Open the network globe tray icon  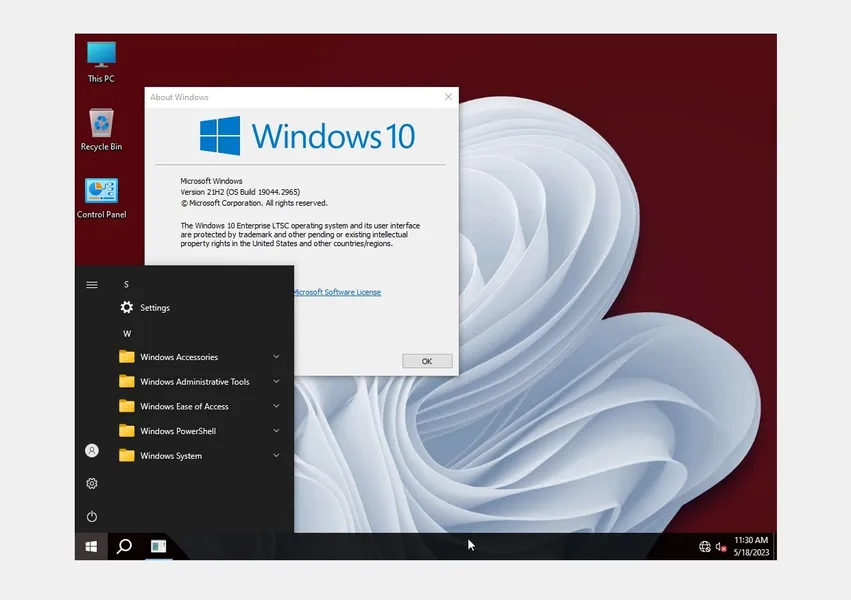tap(704, 547)
